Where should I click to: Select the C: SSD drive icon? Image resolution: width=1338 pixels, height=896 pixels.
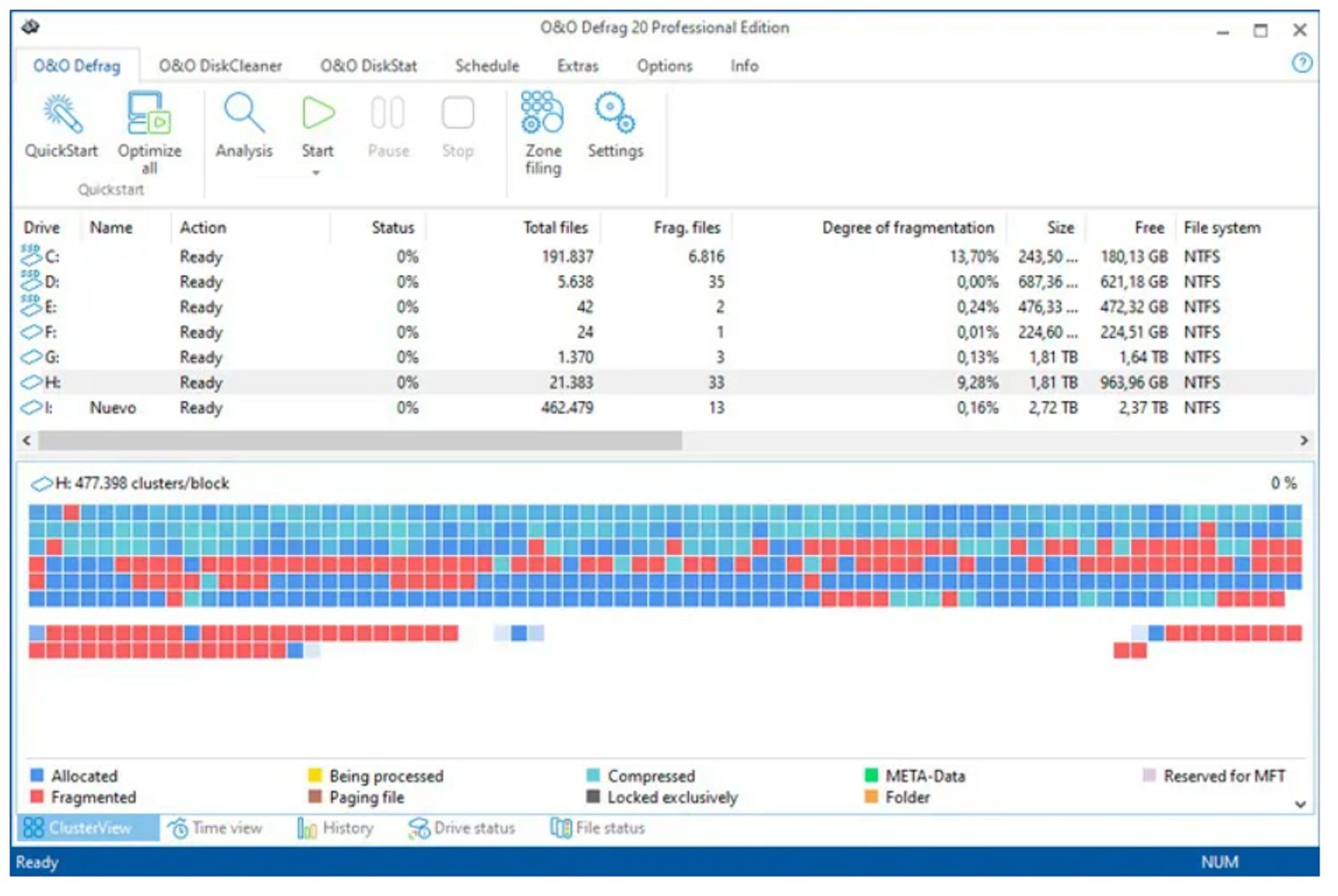tap(31, 255)
